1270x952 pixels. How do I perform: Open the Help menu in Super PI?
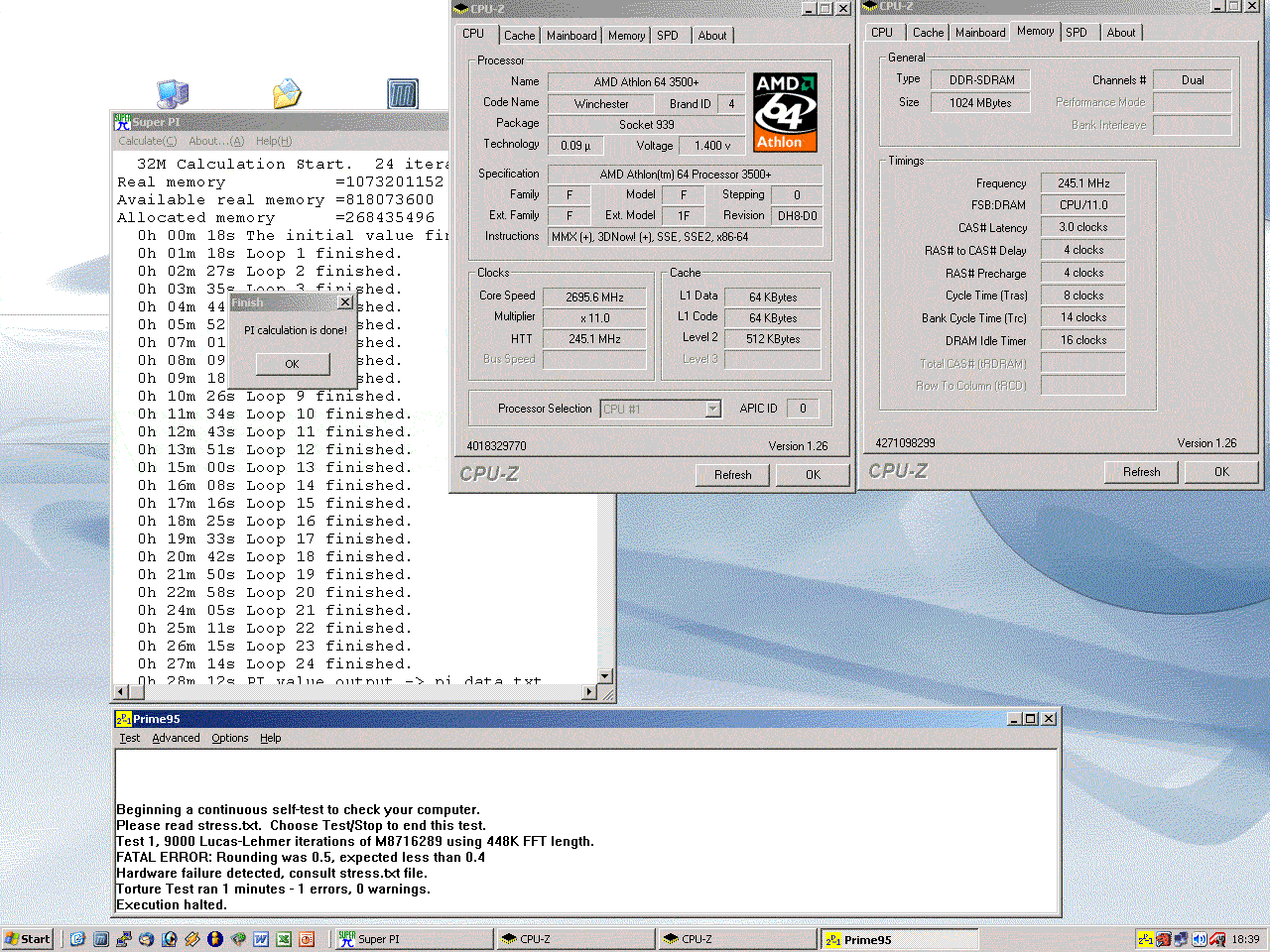point(274,141)
